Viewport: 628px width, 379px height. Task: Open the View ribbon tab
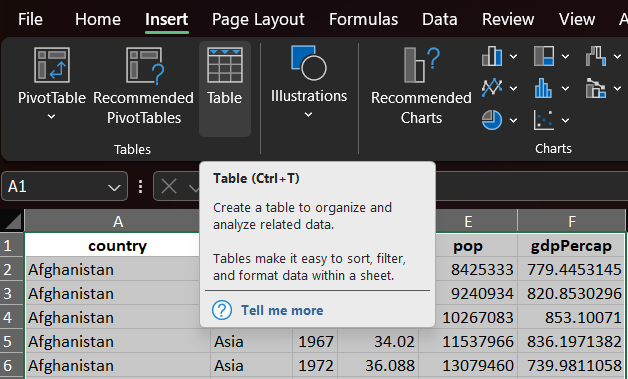pyautogui.click(x=577, y=19)
